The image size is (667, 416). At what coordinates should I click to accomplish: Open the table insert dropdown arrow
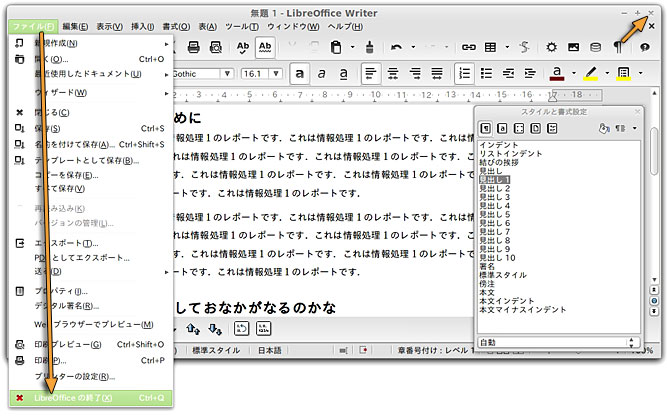(x=507, y=47)
